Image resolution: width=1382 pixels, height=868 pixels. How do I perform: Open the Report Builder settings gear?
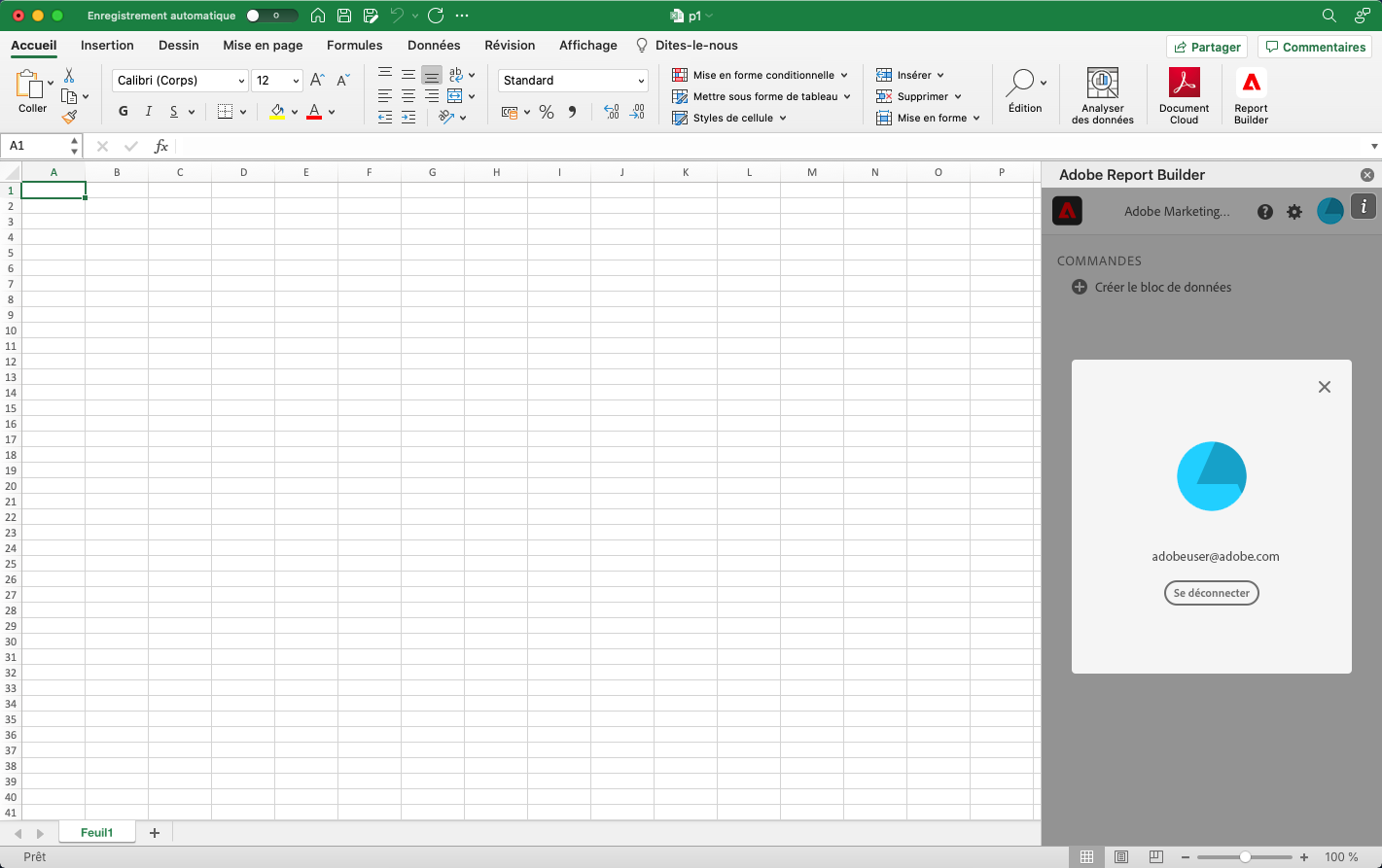(1294, 212)
